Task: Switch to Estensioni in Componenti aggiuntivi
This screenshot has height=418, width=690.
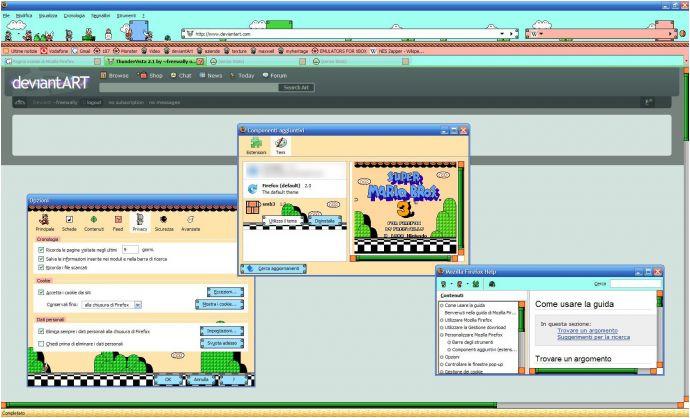Action: tap(256, 146)
